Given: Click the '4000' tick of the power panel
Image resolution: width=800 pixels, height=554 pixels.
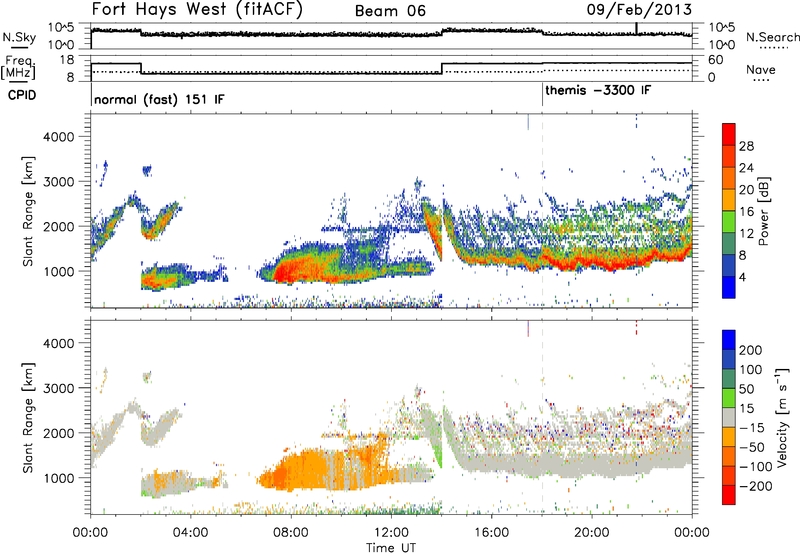Looking at the screenshot, I should pyautogui.click(x=58, y=137).
